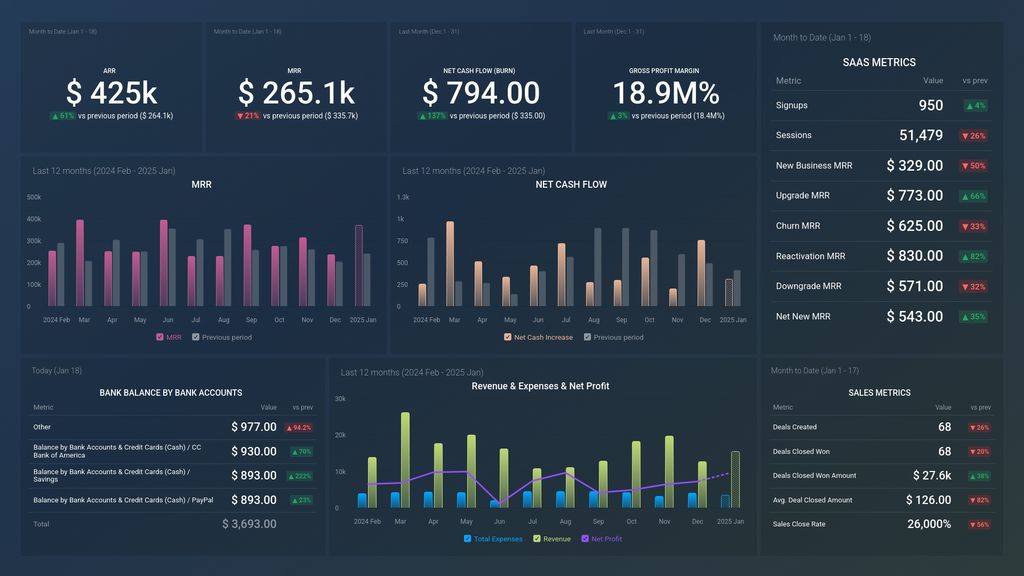This screenshot has height=576, width=1024.
Task: Click Deals Created 26% down badge
Action: pos(979,428)
